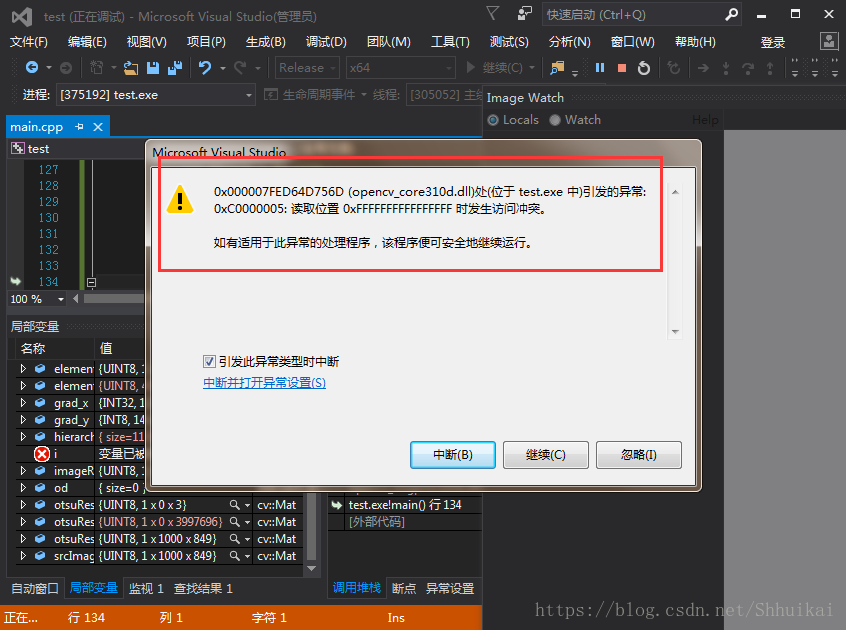Select the Locals radio button in Image Watch
This screenshot has height=630, width=846.
tap(493, 120)
